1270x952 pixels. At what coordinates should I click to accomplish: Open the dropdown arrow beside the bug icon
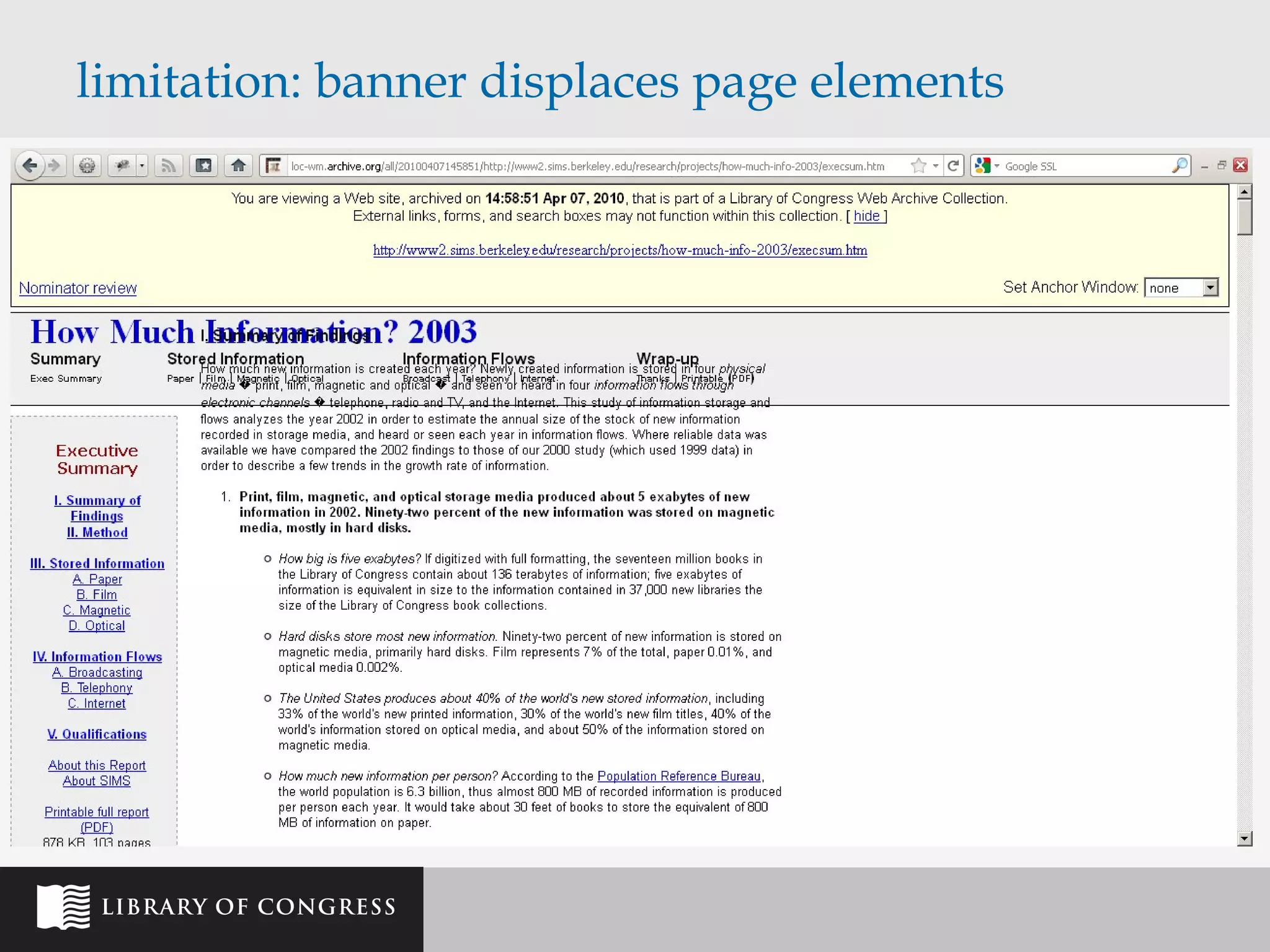pos(142,165)
